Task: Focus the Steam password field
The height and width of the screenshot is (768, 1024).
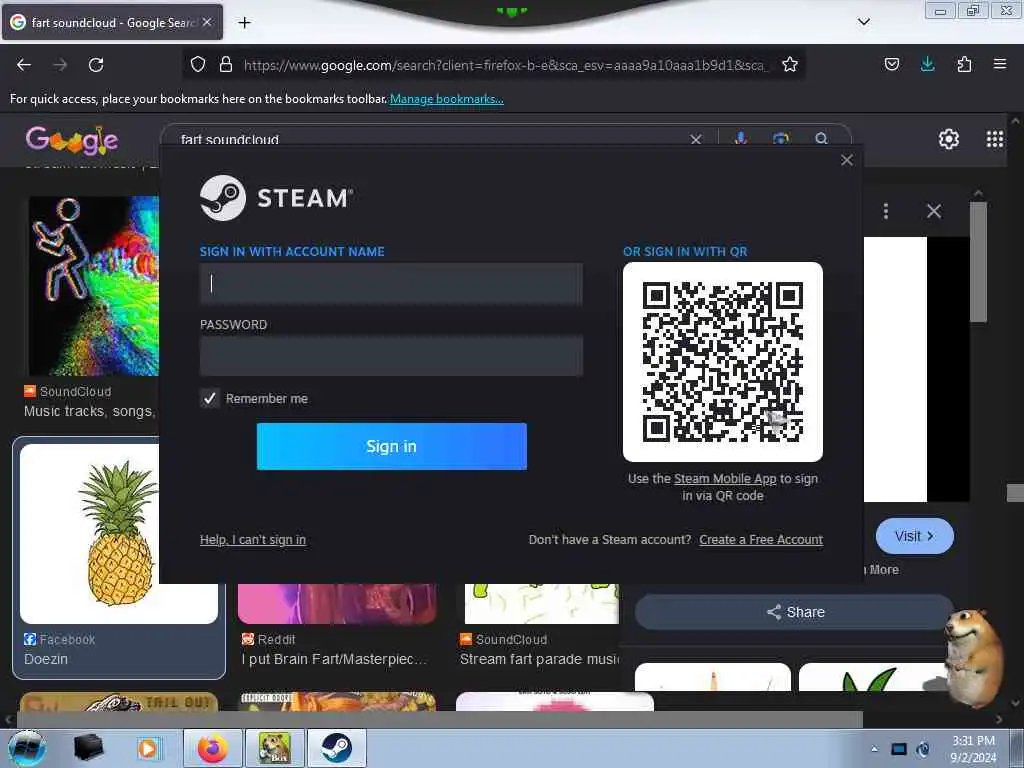Action: click(391, 356)
